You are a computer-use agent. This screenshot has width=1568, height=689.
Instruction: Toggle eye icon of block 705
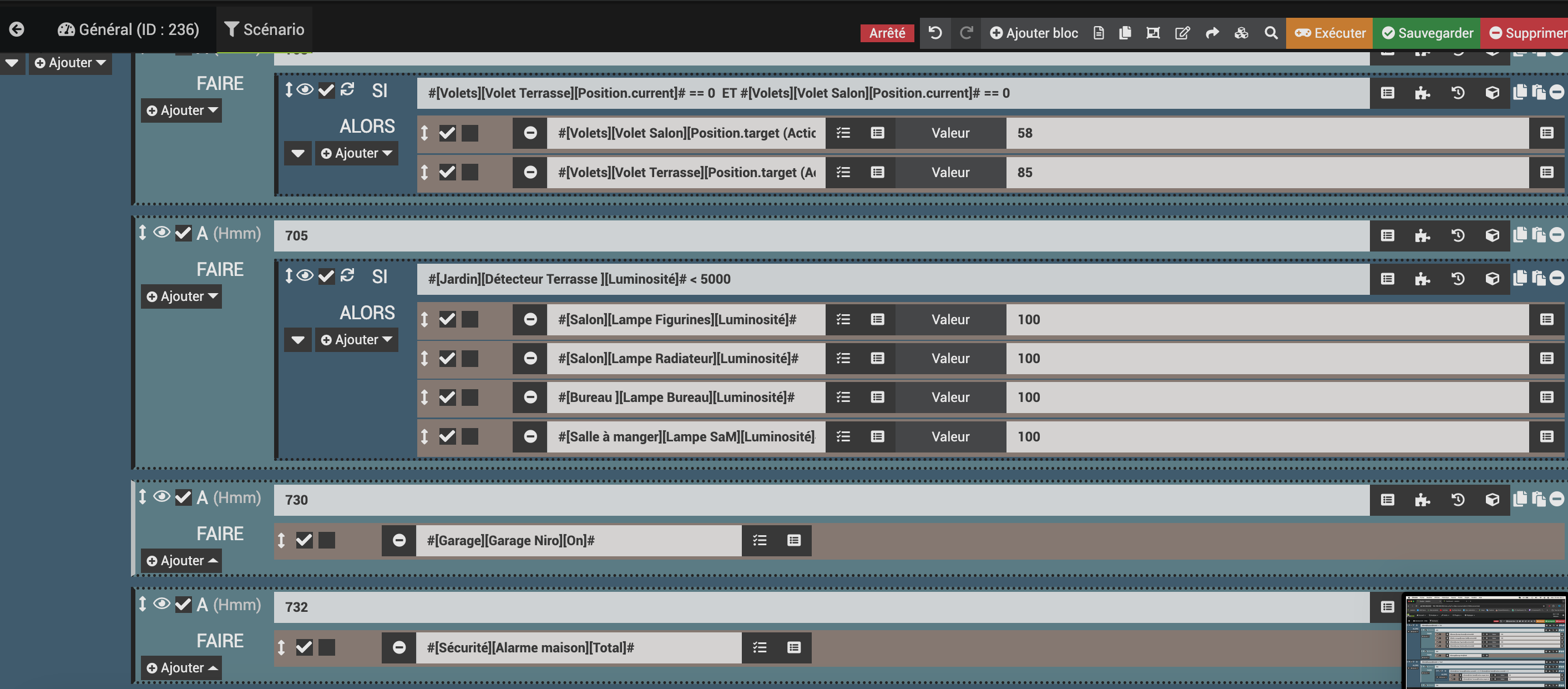coord(161,232)
